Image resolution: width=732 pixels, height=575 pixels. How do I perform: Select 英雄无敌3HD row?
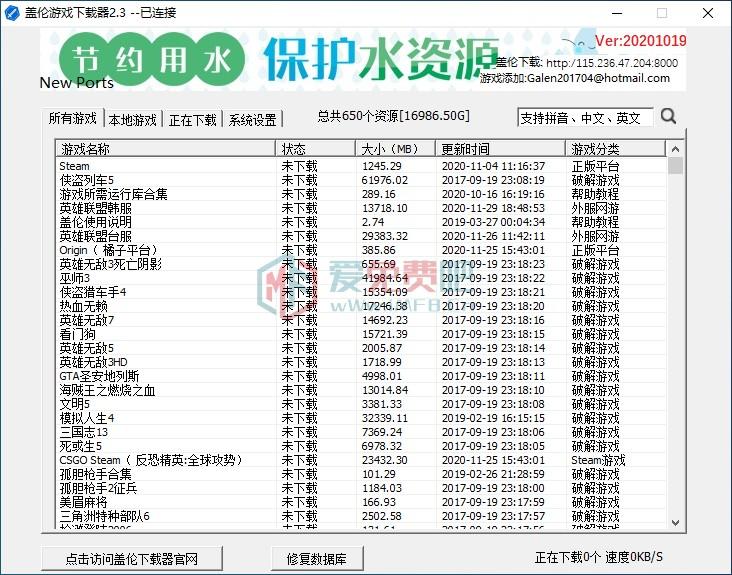[361, 362]
